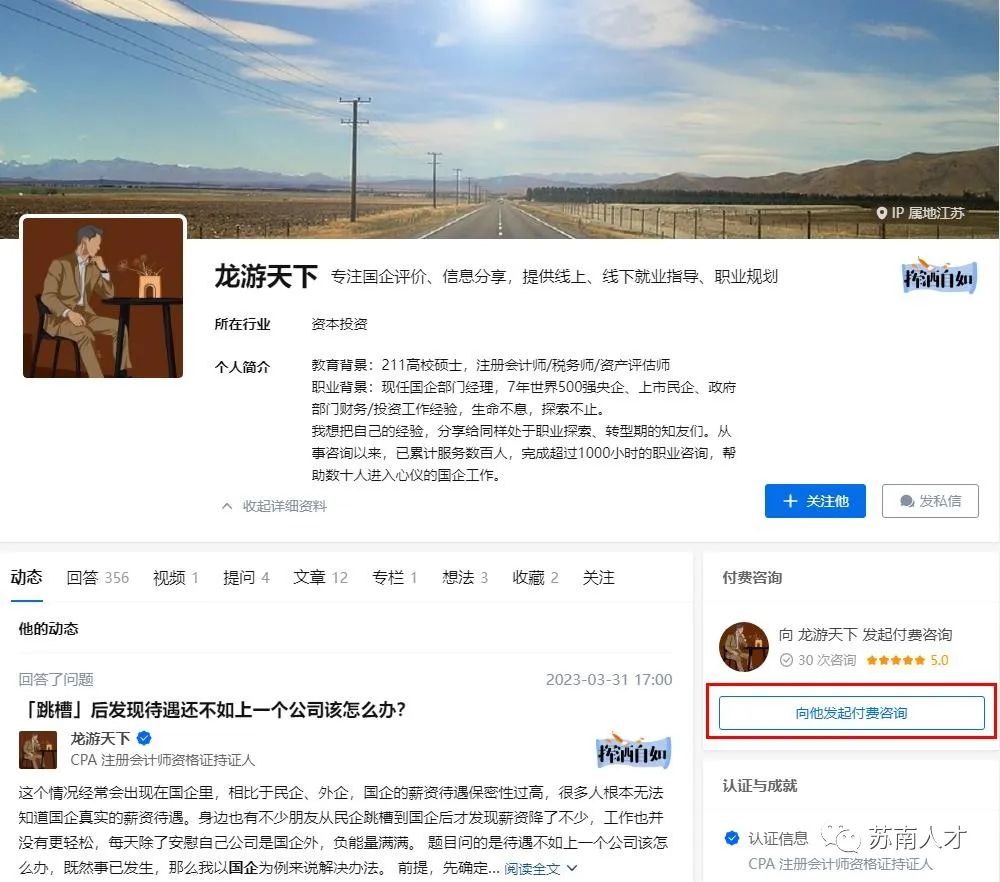Click the 30 次咨询 checkmark icon

click(786, 660)
